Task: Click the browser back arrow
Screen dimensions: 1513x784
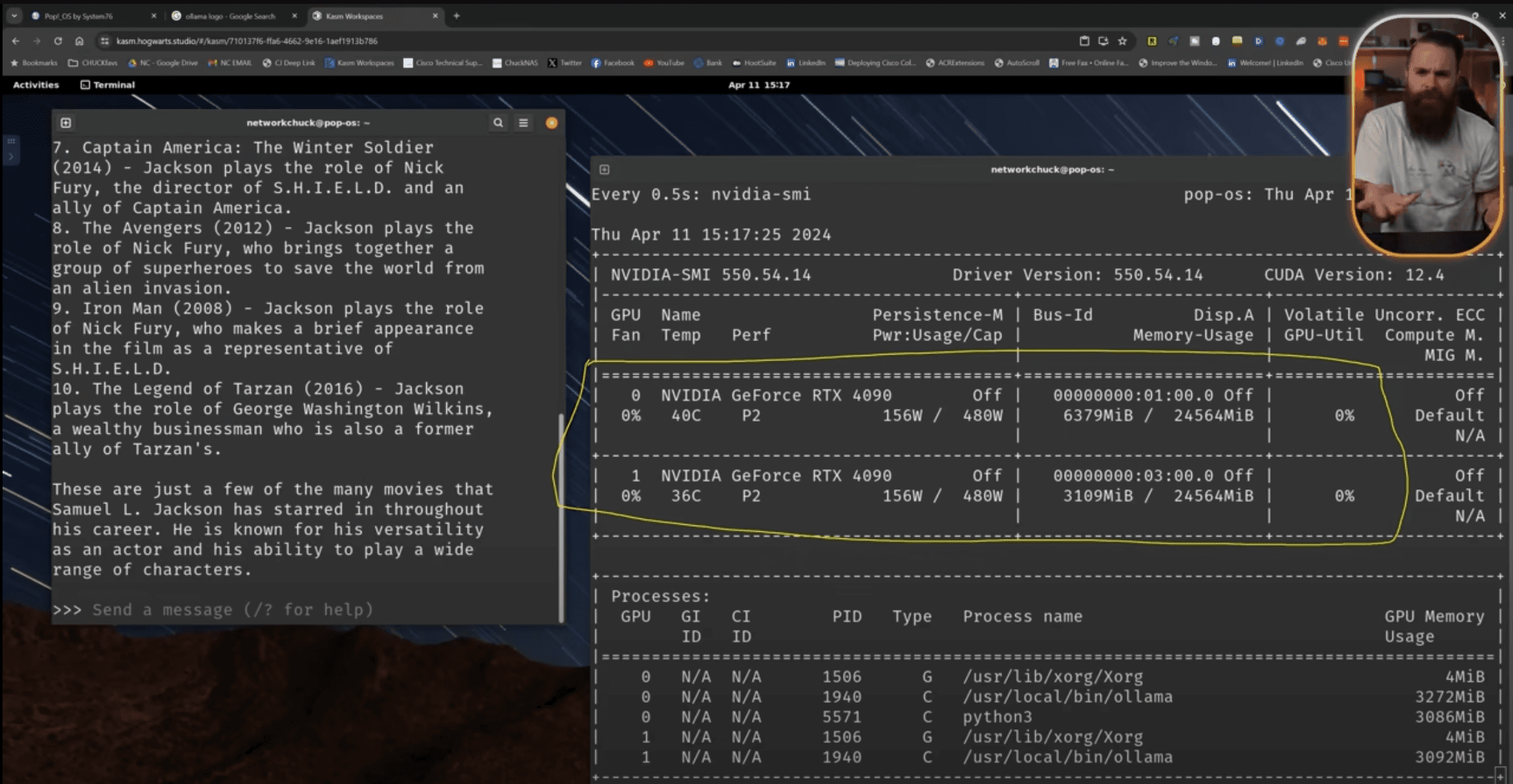Action: pos(15,41)
